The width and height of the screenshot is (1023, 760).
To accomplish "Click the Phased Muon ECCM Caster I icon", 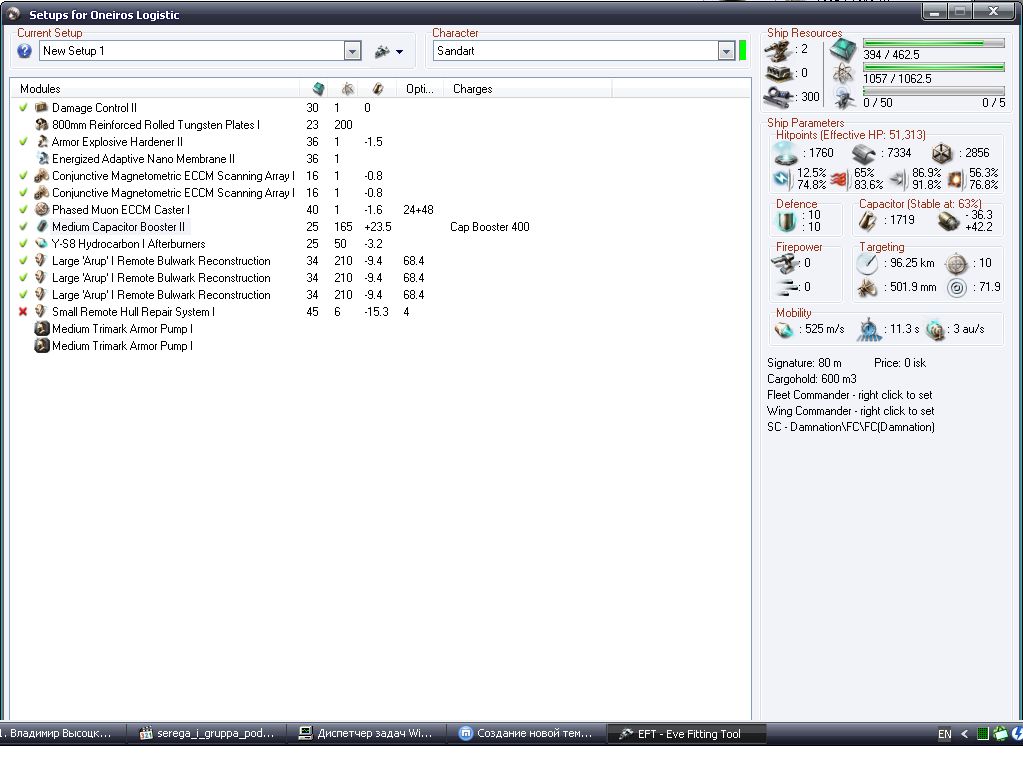I will click(42, 209).
